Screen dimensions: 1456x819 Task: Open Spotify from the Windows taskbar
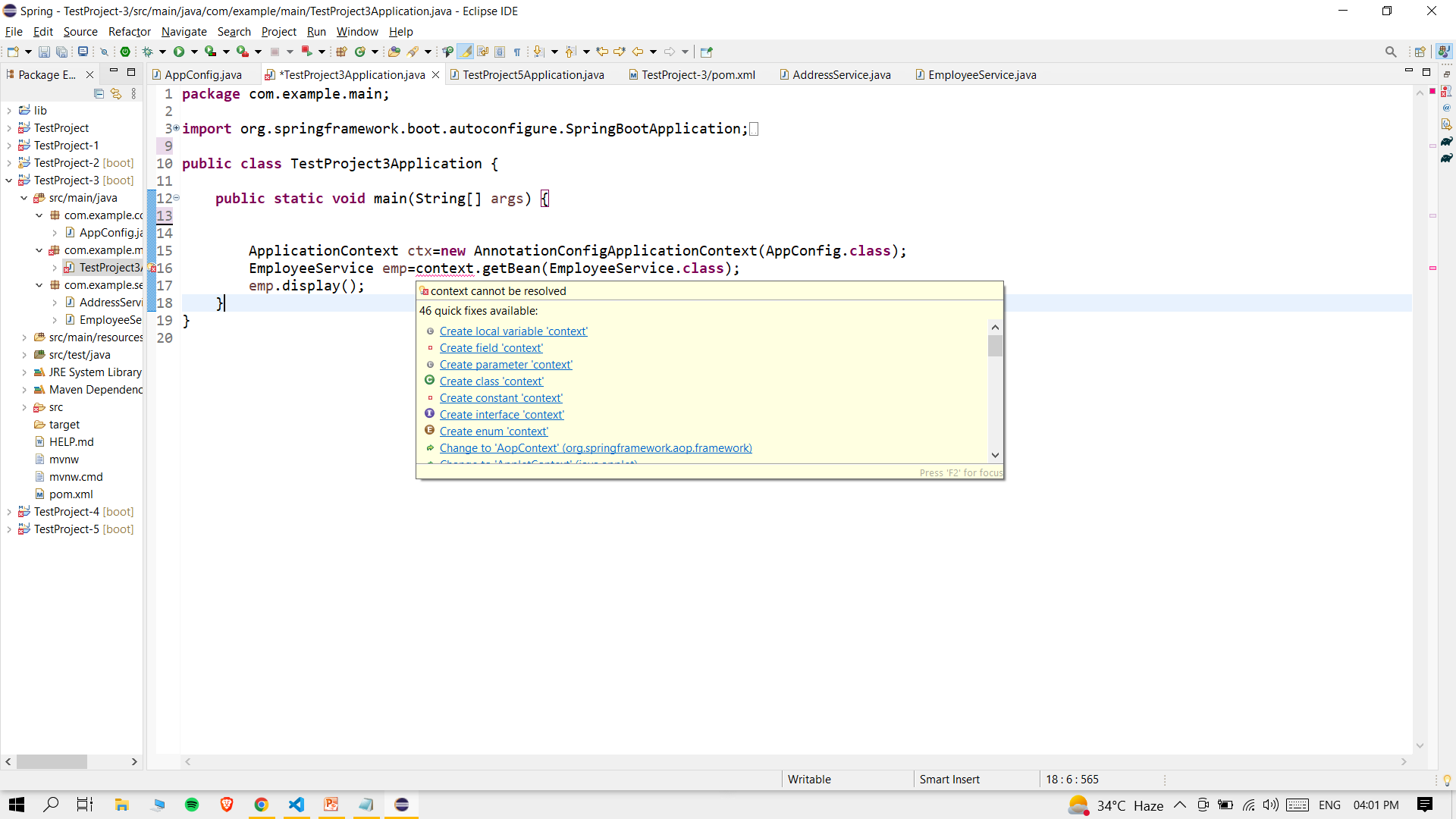[x=192, y=805]
